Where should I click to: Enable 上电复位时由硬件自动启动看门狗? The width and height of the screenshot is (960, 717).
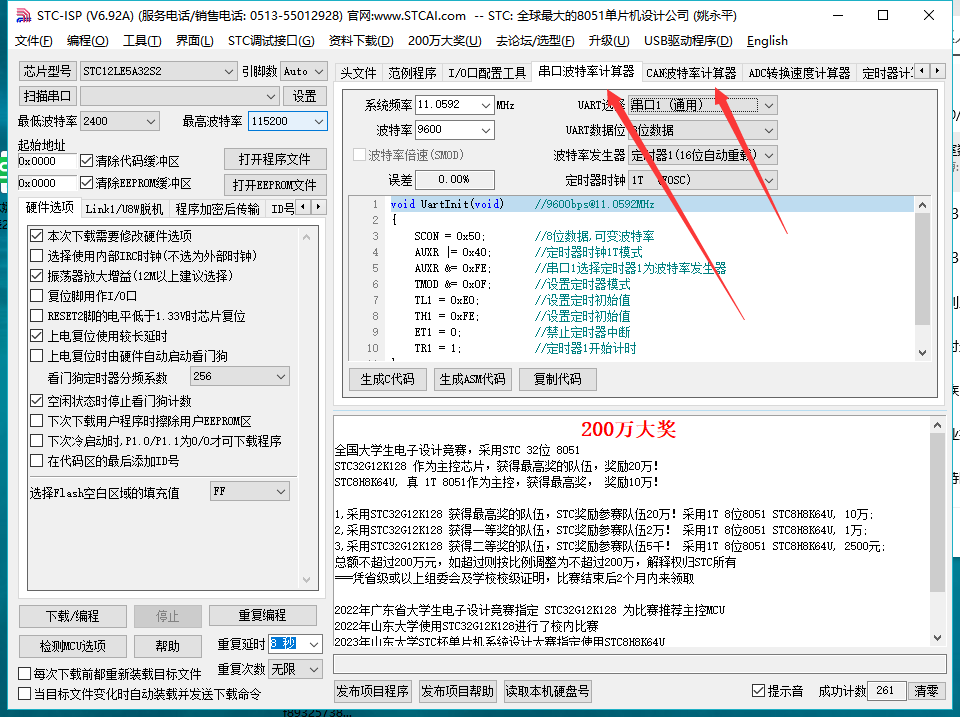click(x=37, y=356)
